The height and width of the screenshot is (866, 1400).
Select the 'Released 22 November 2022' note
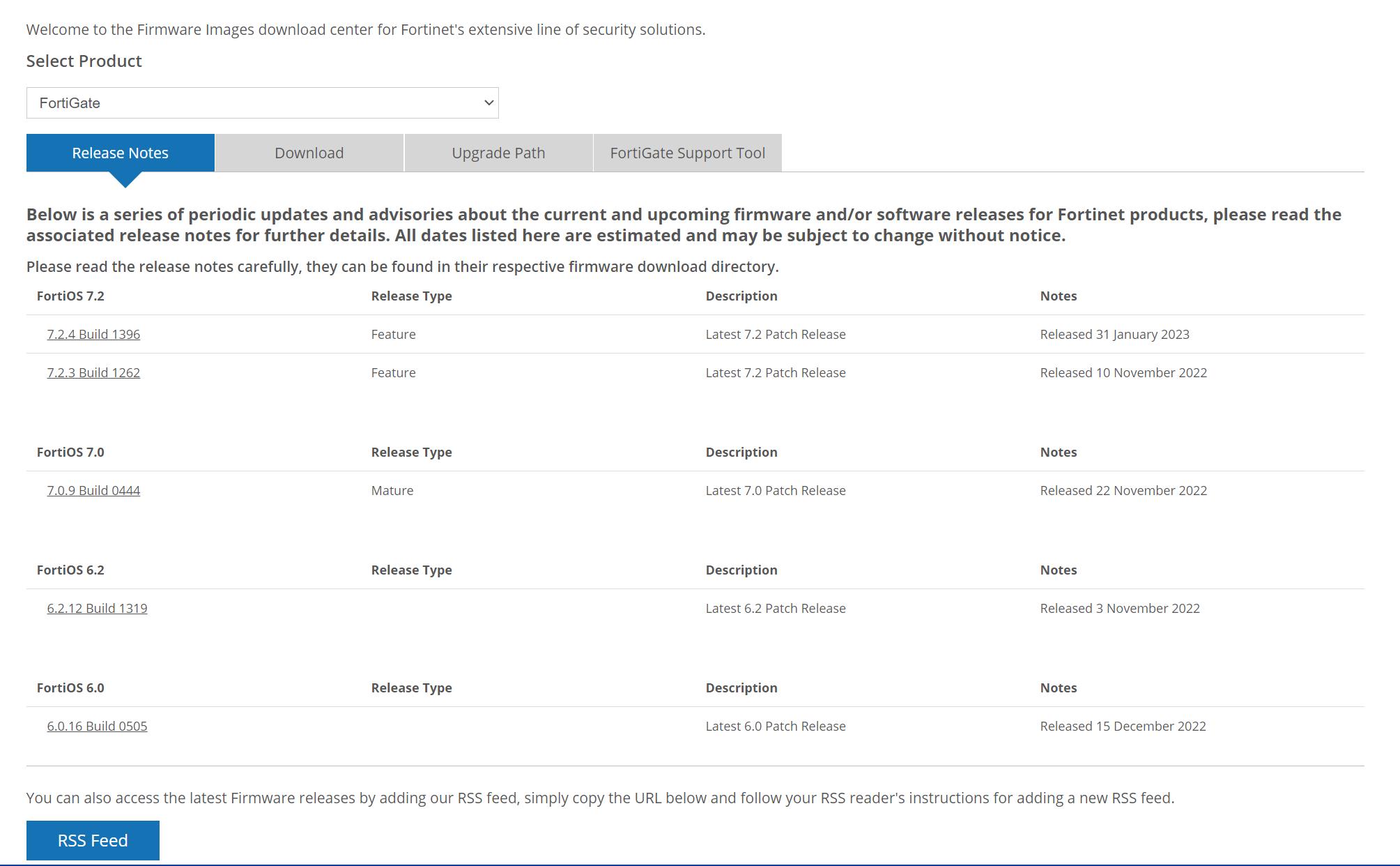pos(1123,490)
